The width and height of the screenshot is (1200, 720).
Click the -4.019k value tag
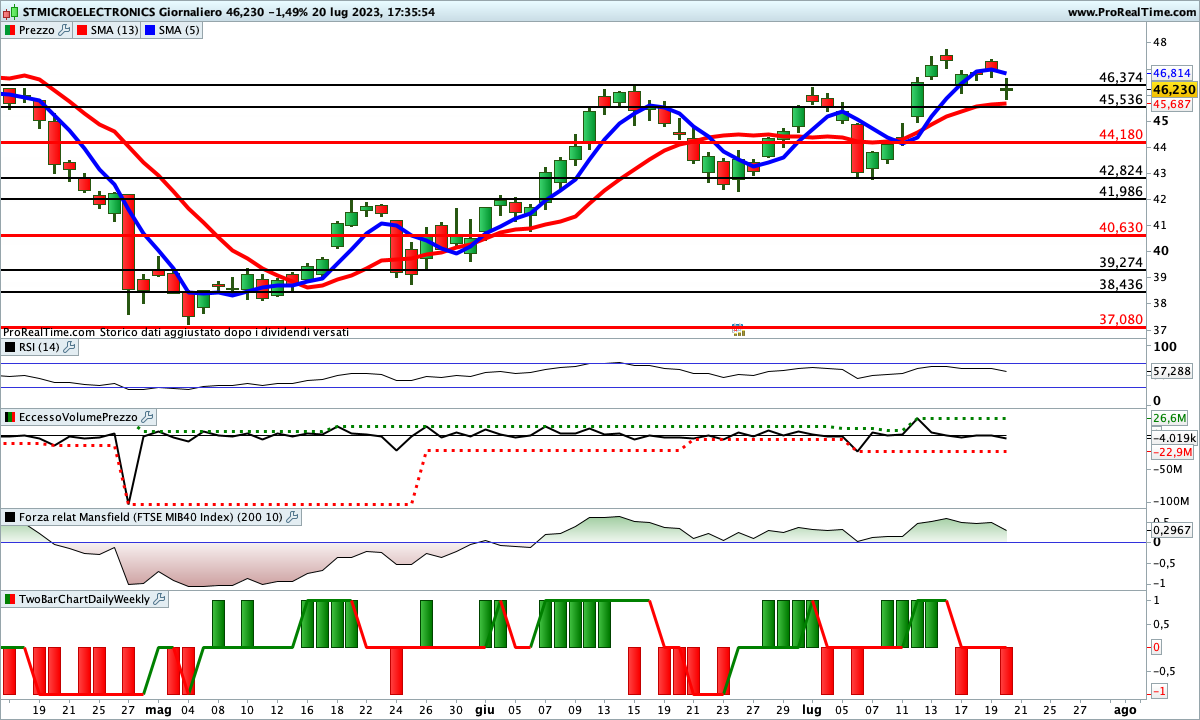(x=1173, y=437)
